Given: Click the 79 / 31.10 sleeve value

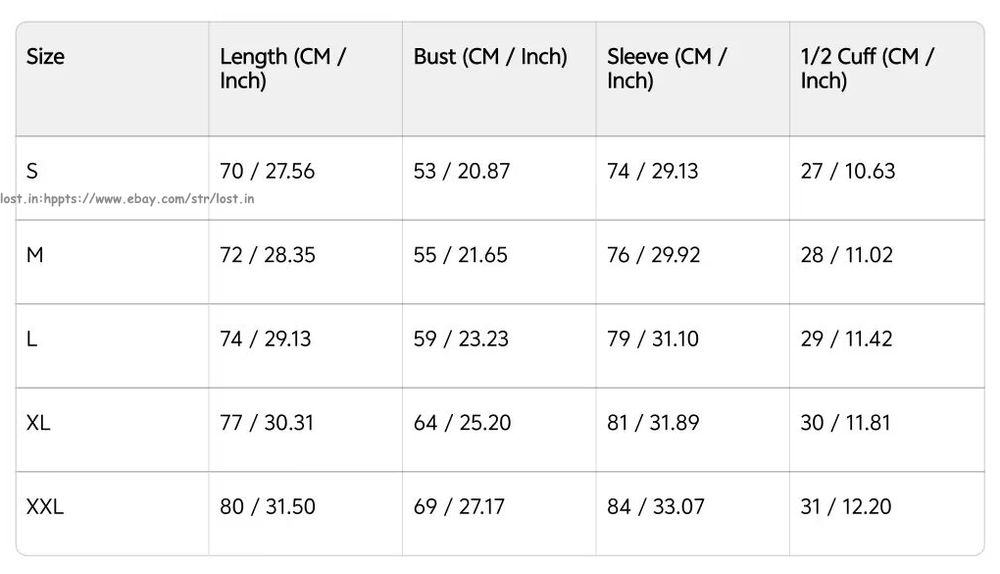Looking at the screenshot, I should coord(654,339).
